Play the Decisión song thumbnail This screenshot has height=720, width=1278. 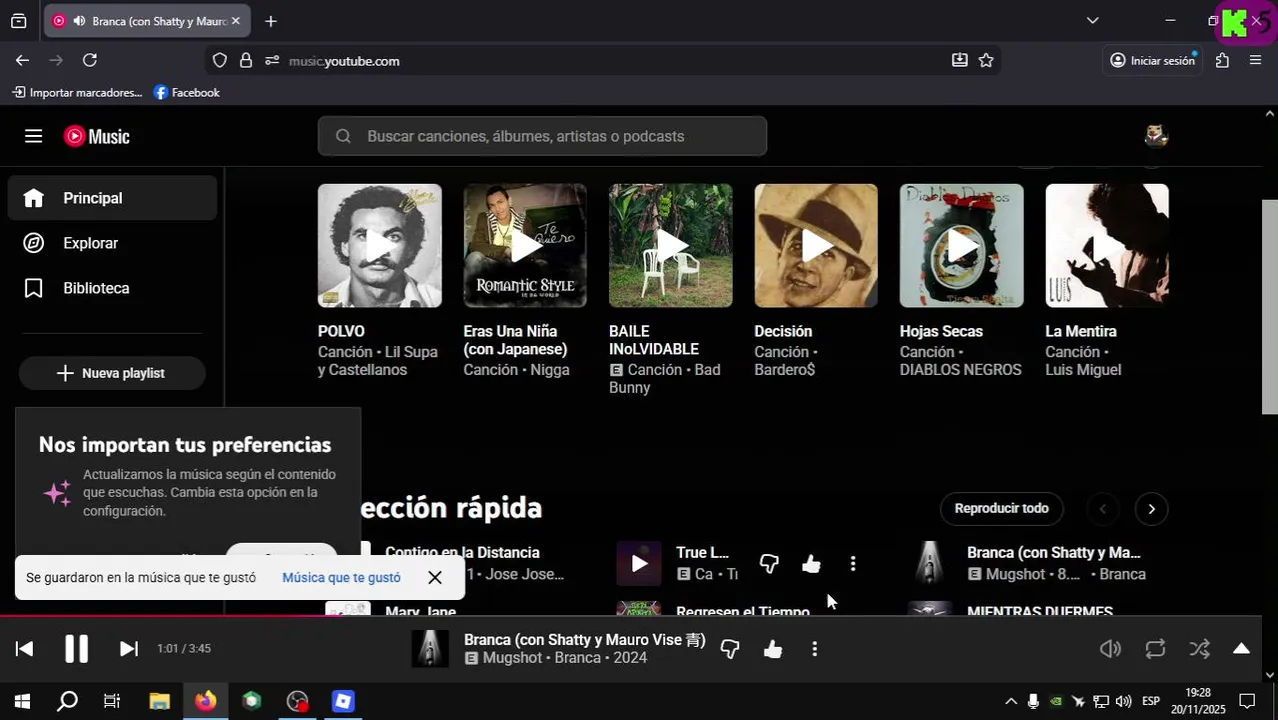coord(816,245)
